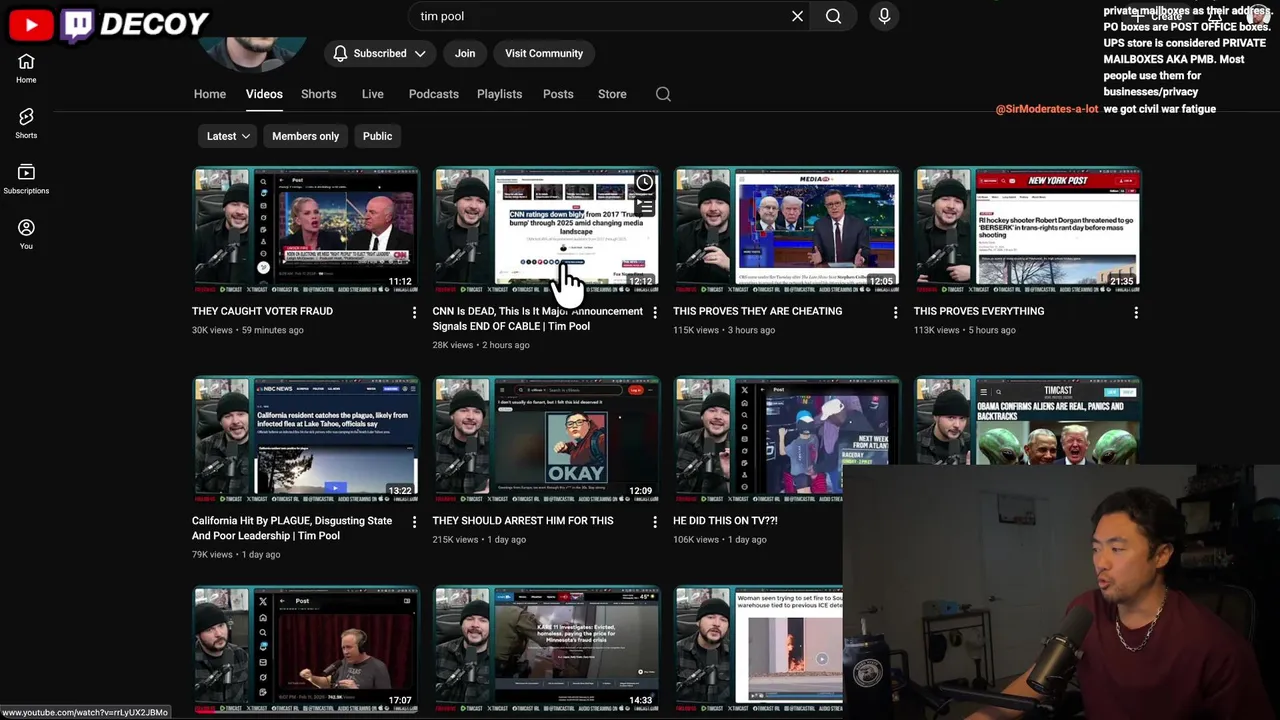Open the Latest sort dropdown
Screen dimensions: 1280x720
pyautogui.click(x=228, y=136)
